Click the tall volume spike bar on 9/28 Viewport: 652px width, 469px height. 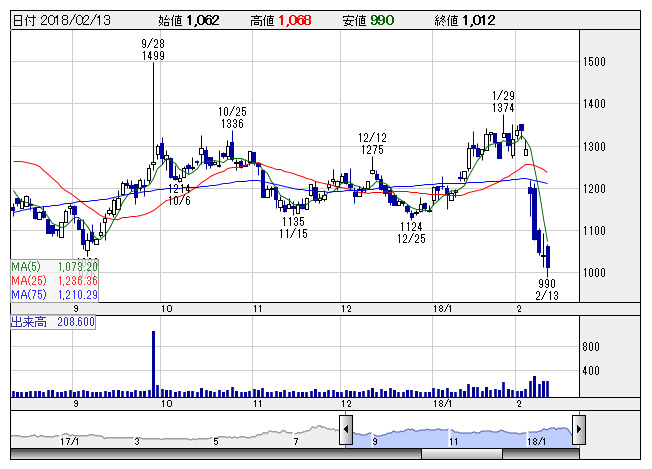153,364
